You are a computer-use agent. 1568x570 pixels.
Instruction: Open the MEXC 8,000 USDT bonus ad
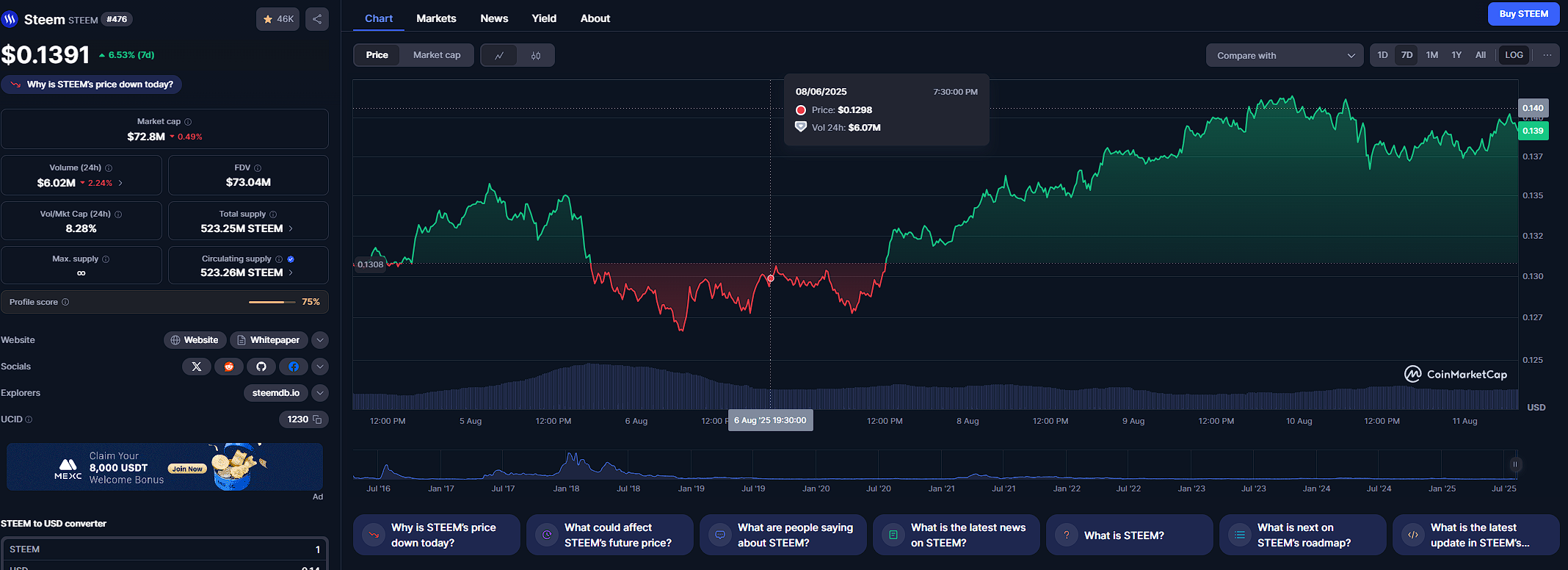coord(164,467)
